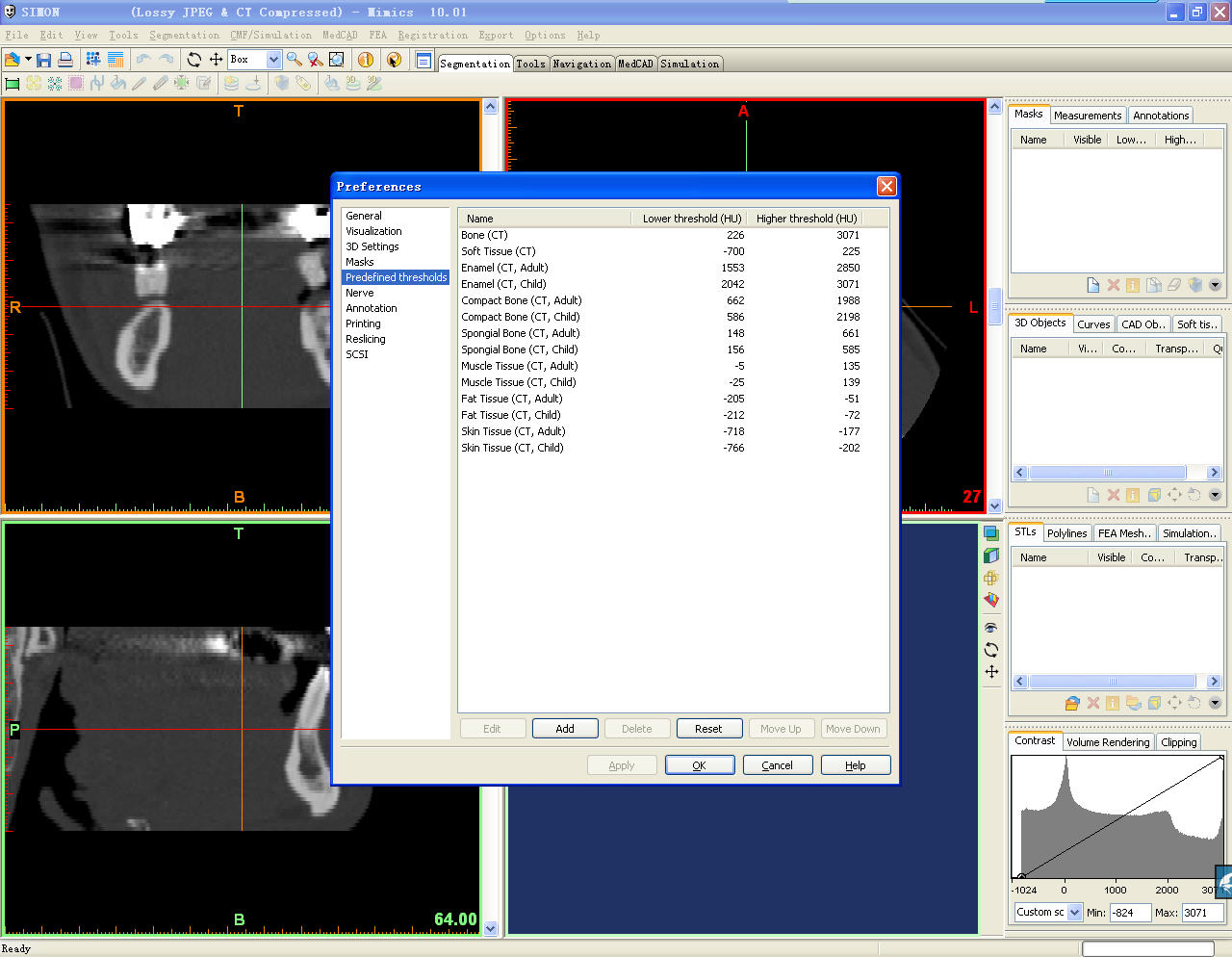Select the Soft Tissue (CT) threshold row
Viewport: 1232px width, 957px height.
[x=673, y=251]
